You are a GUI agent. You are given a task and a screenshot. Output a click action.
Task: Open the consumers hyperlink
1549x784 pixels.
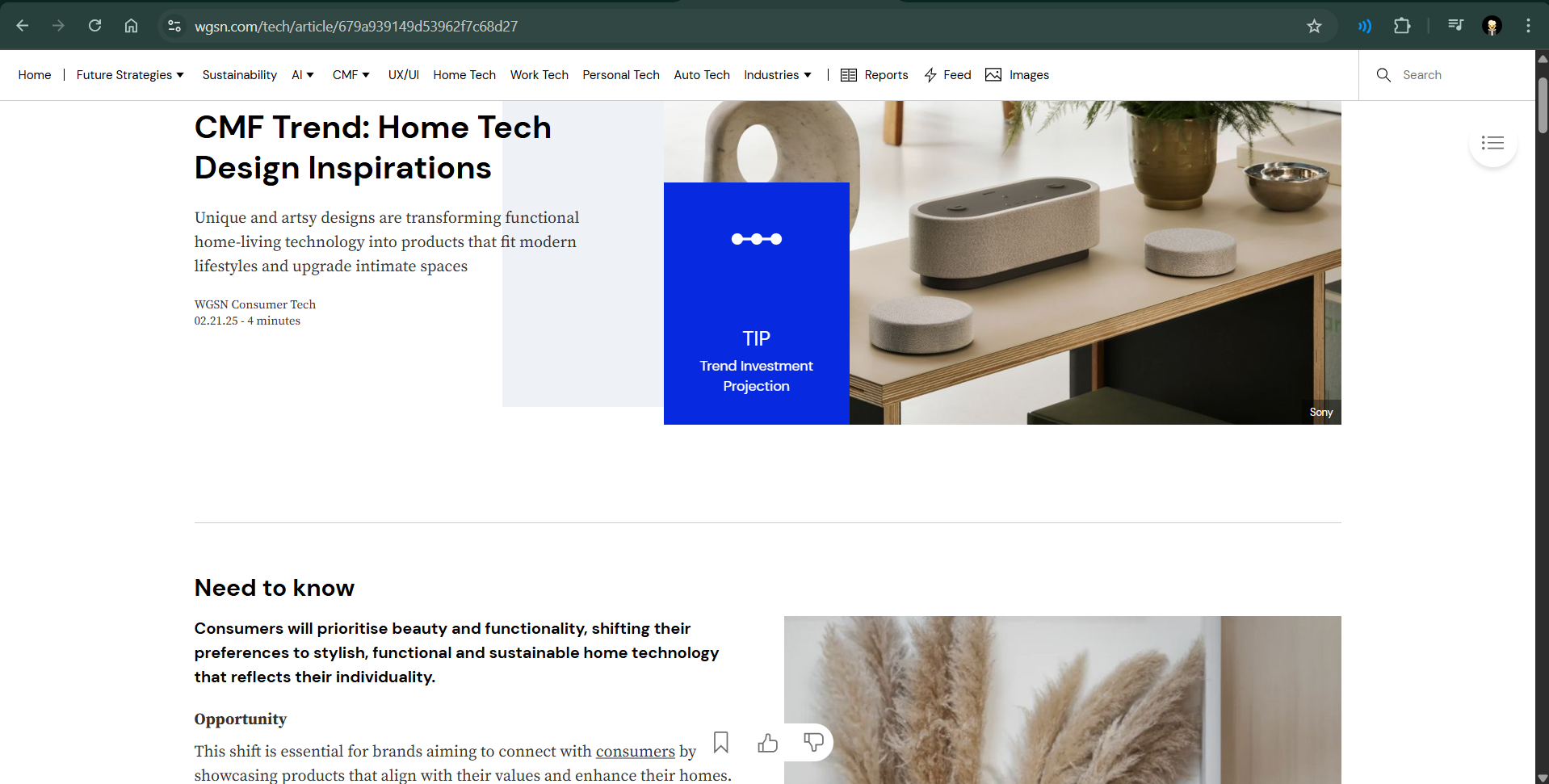pos(635,751)
